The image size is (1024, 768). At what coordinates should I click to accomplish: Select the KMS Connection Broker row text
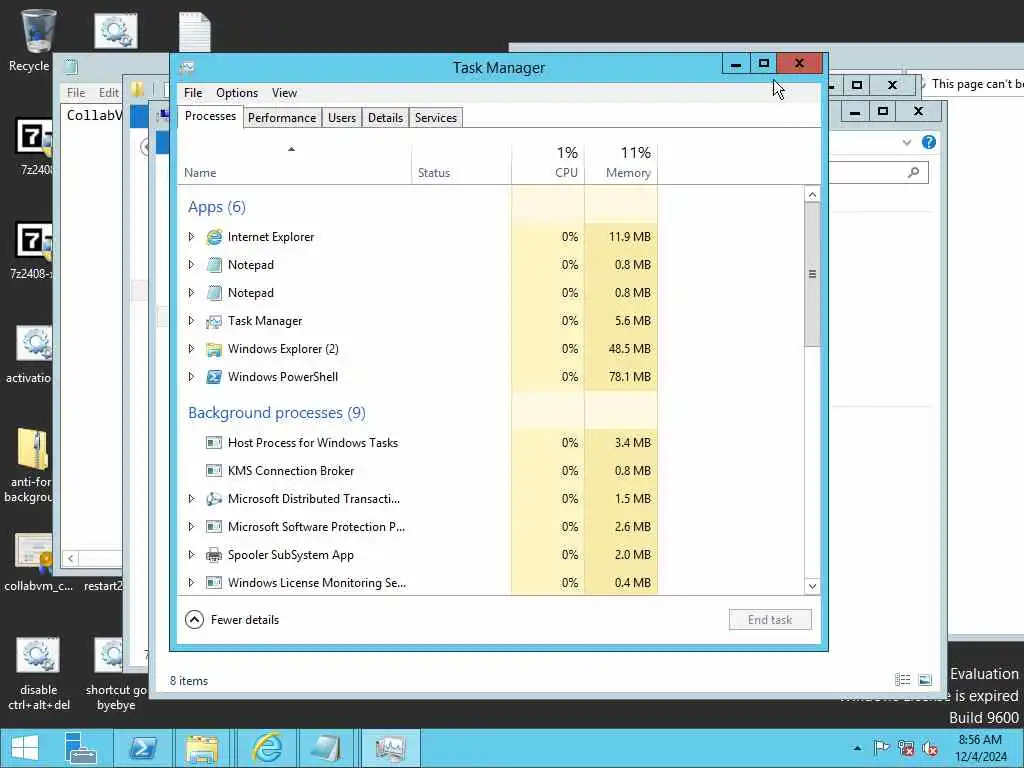click(291, 471)
